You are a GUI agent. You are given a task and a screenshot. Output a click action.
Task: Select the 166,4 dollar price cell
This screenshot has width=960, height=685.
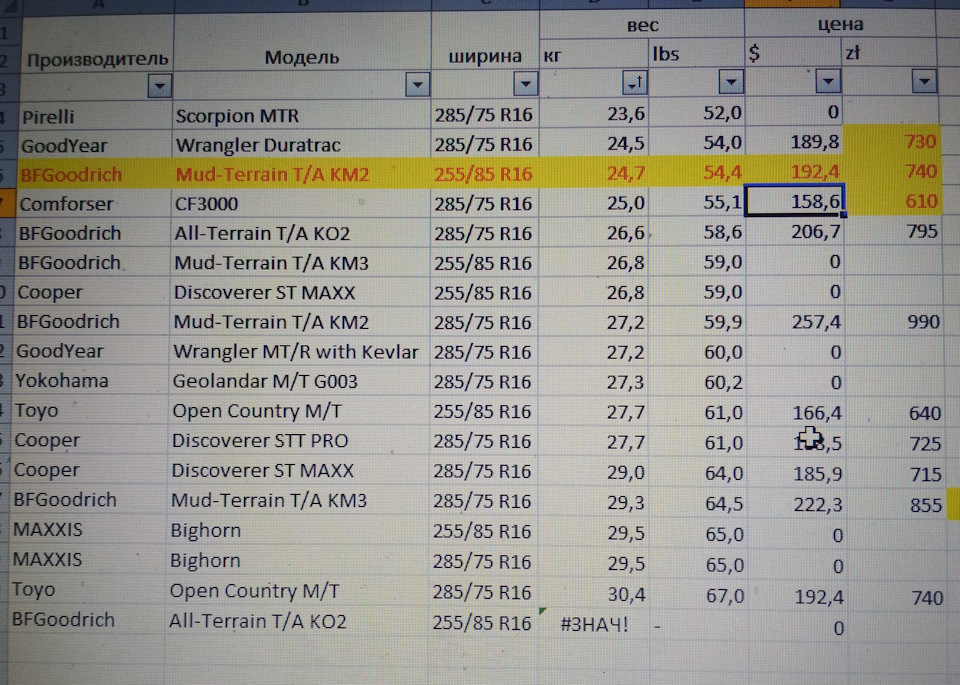(x=797, y=413)
